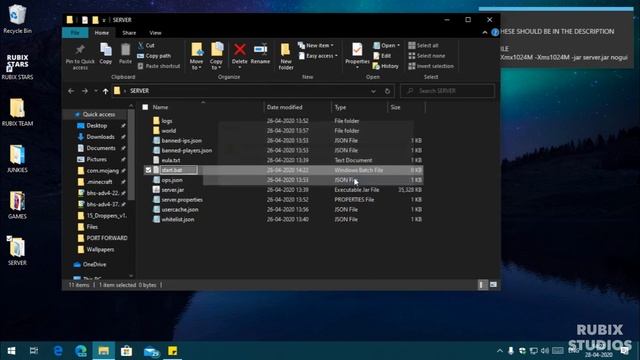Image resolution: width=640 pixels, height=360 pixels.
Task: Open OneDrive in navigation pane
Action: pos(94,264)
